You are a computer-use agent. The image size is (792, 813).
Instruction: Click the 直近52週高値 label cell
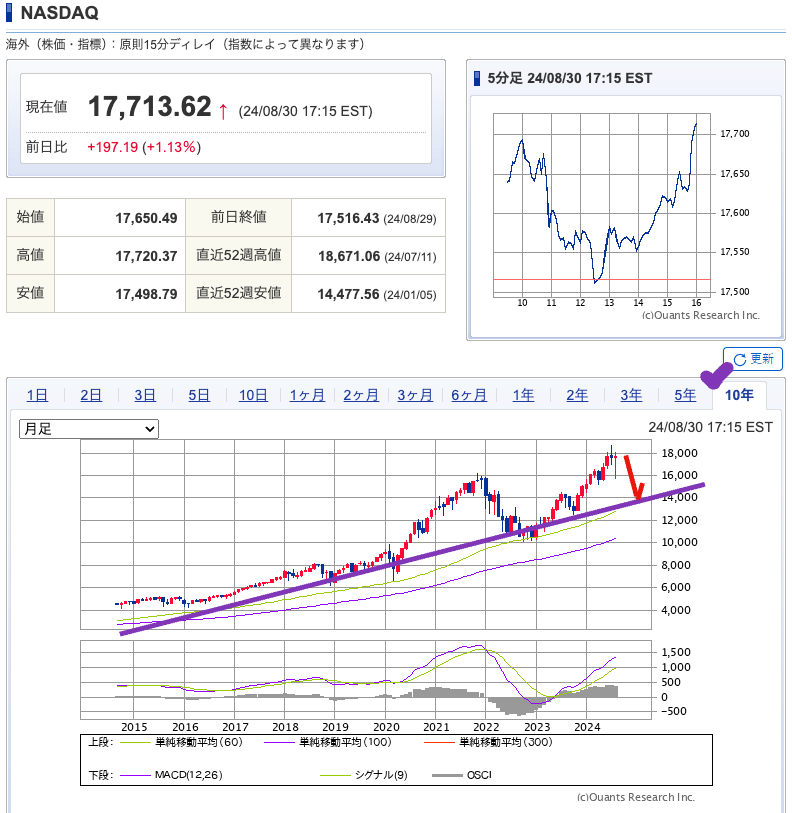point(239,256)
